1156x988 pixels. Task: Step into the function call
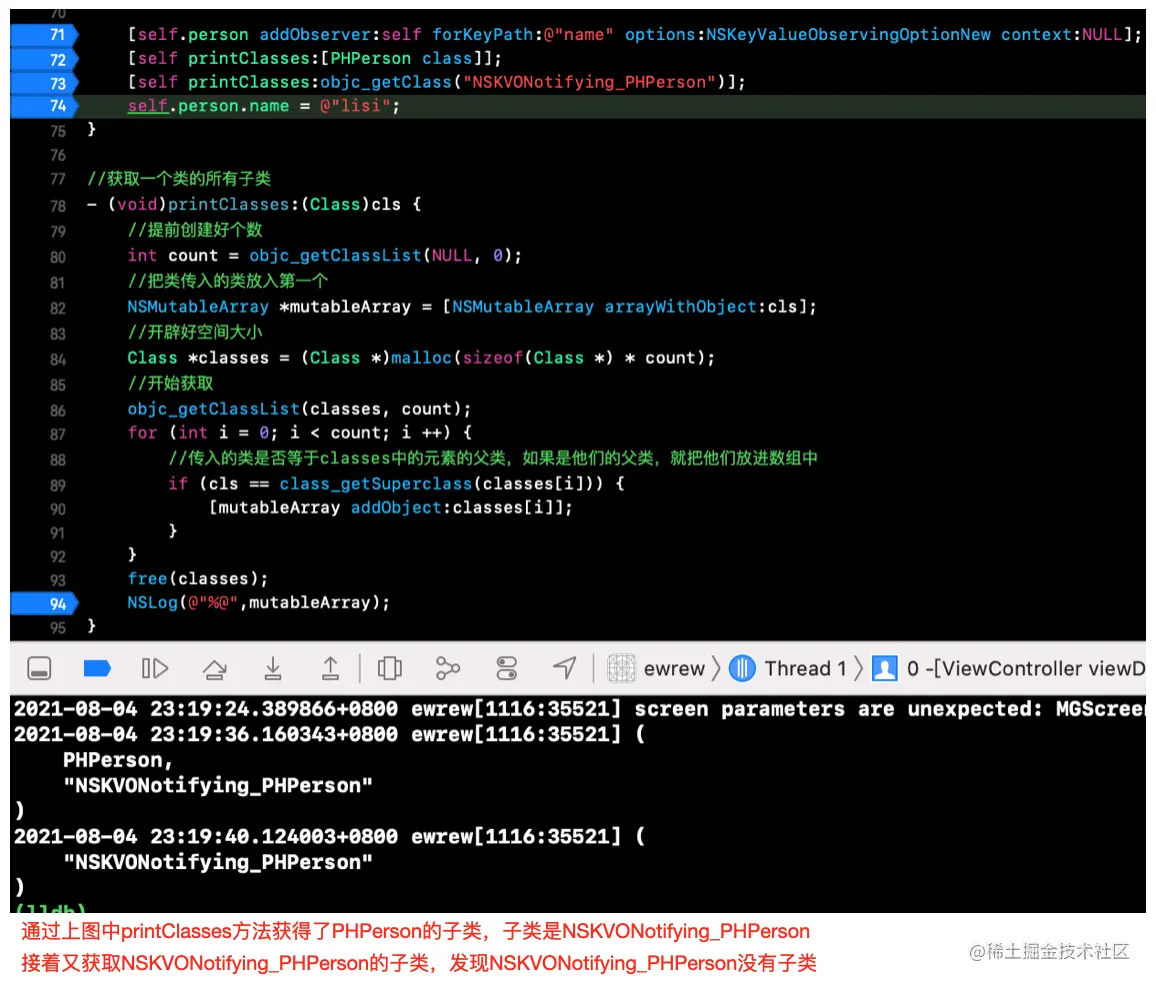click(x=273, y=669)
